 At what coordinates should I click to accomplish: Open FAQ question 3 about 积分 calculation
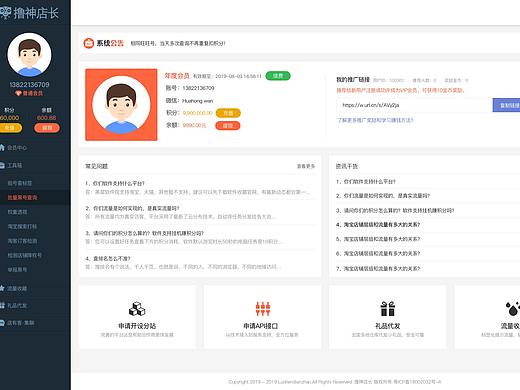[x=144, y=233]
